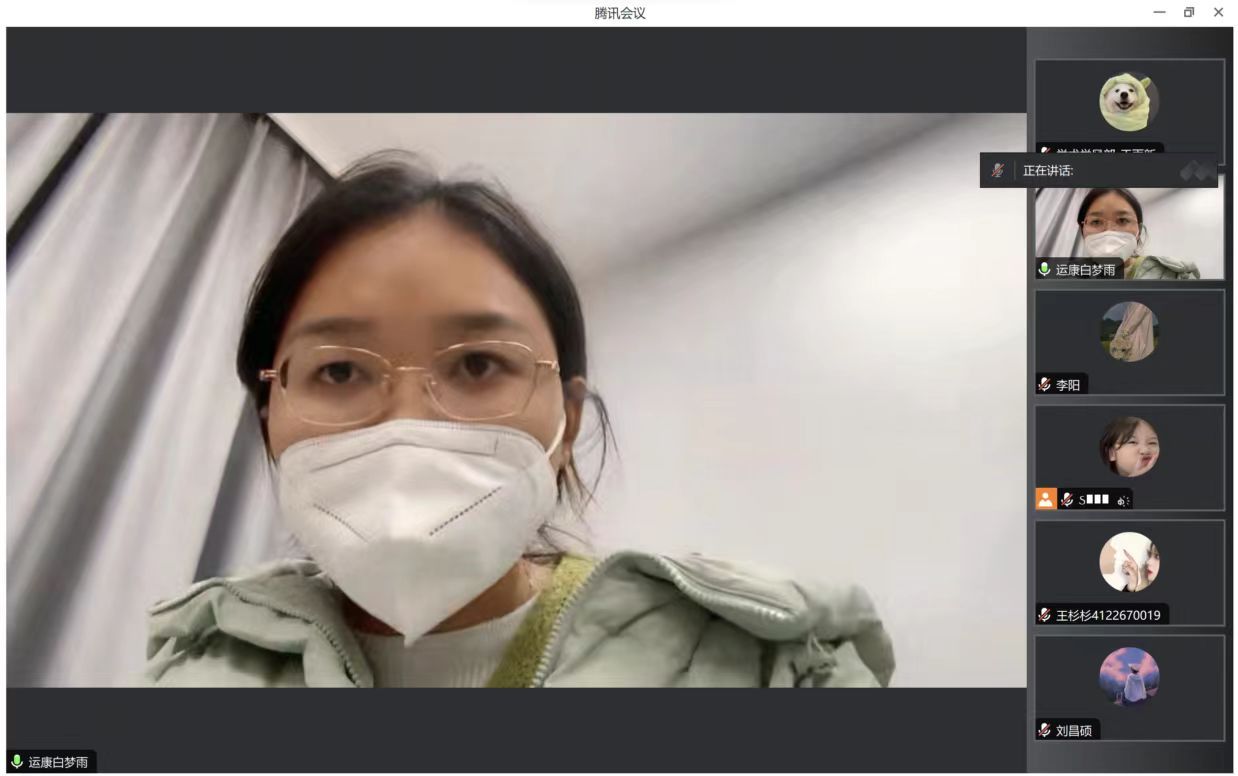Click the 正在讲话 speaking indicator bar
1238x776 pixels.
[1100, 171]
